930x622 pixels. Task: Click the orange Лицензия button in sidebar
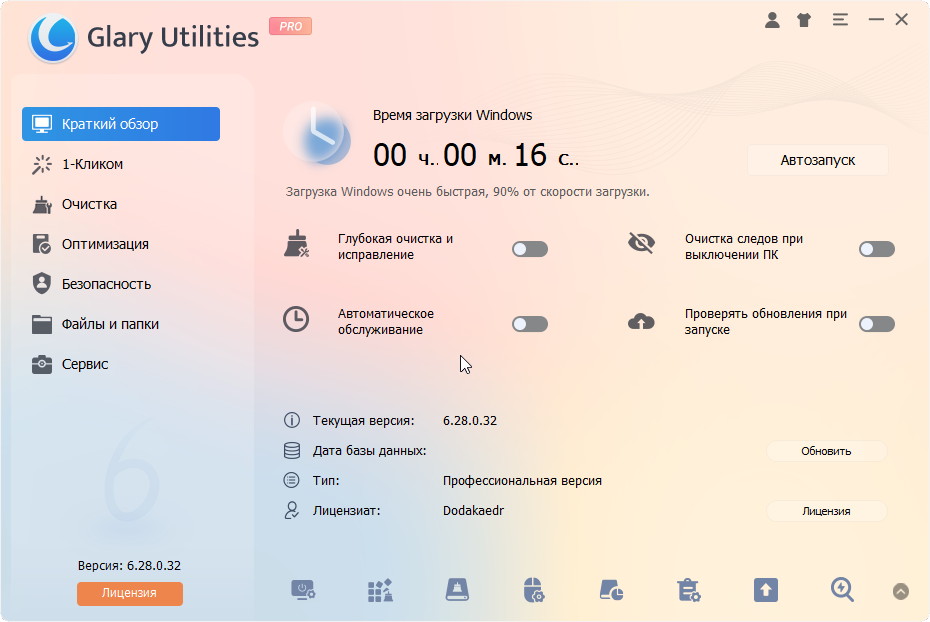(x=129, y=593)
